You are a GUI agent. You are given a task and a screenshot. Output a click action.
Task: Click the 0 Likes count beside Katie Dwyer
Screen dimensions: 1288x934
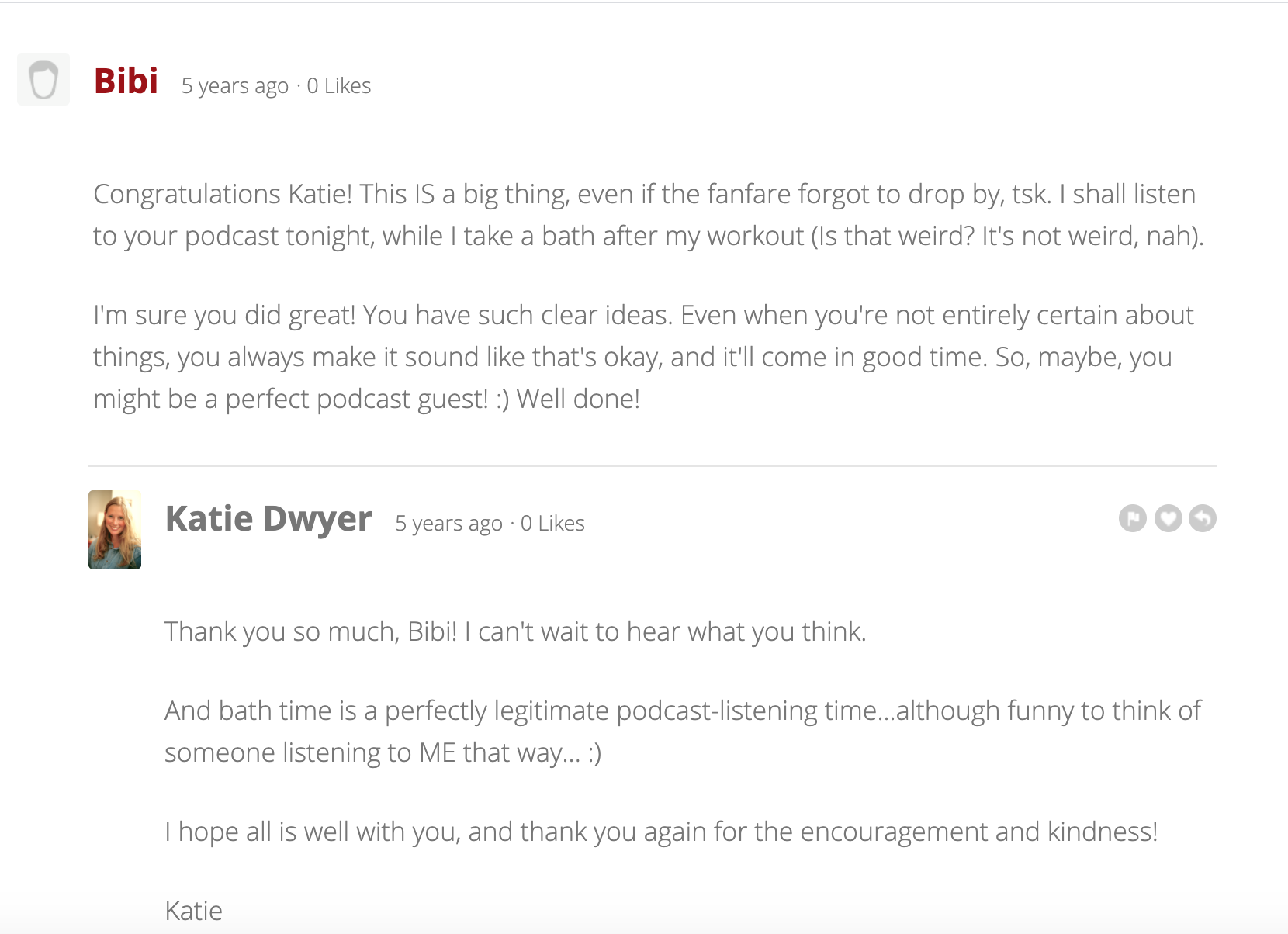[x=552, y=524]
